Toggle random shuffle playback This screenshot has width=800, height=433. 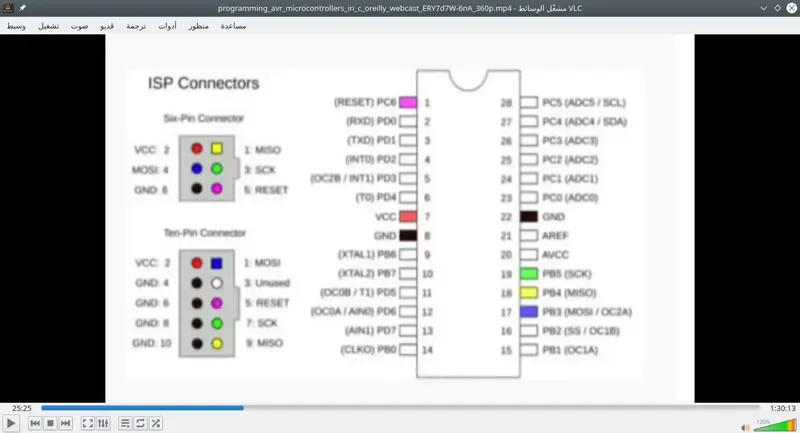pyautogui.click(x=156, y=424)
